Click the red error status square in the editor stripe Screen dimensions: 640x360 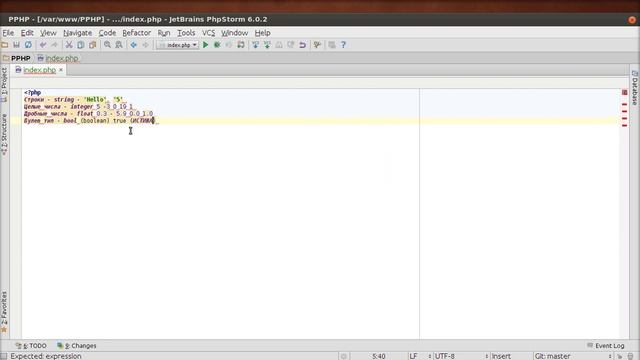click(x=624, y=93)
